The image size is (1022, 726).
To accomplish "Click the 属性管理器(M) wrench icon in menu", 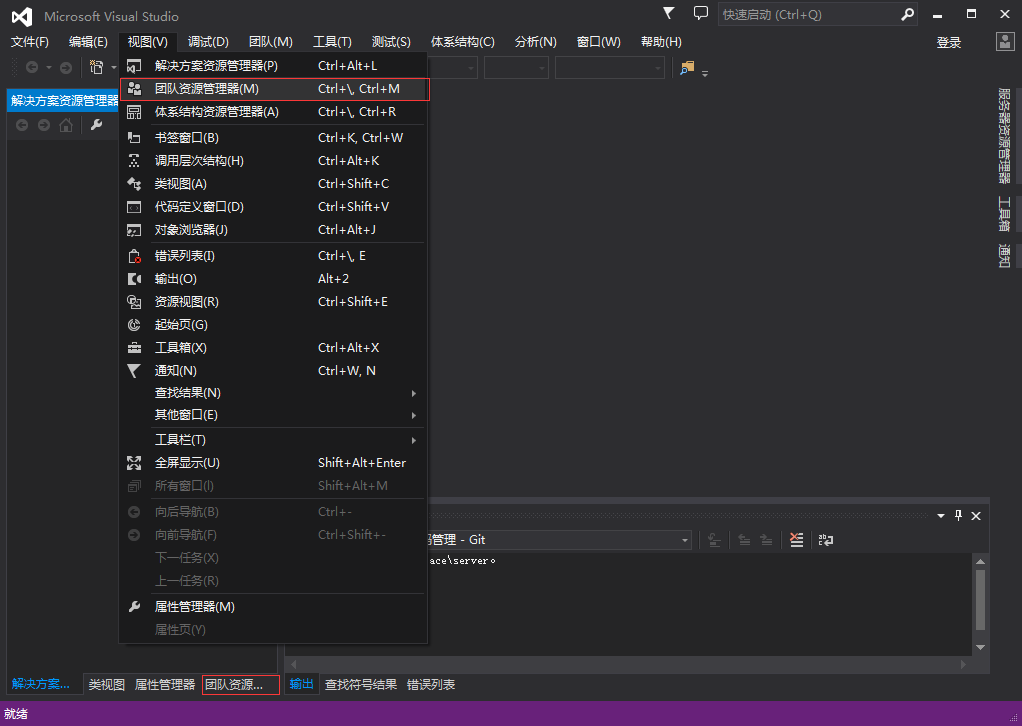I will point(134,607).
